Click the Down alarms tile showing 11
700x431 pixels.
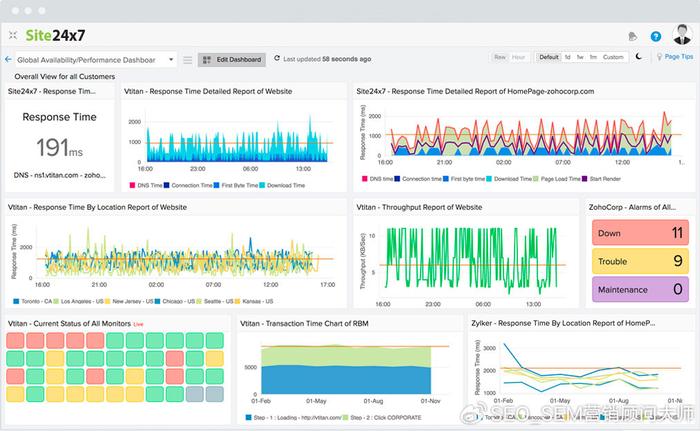640,233
